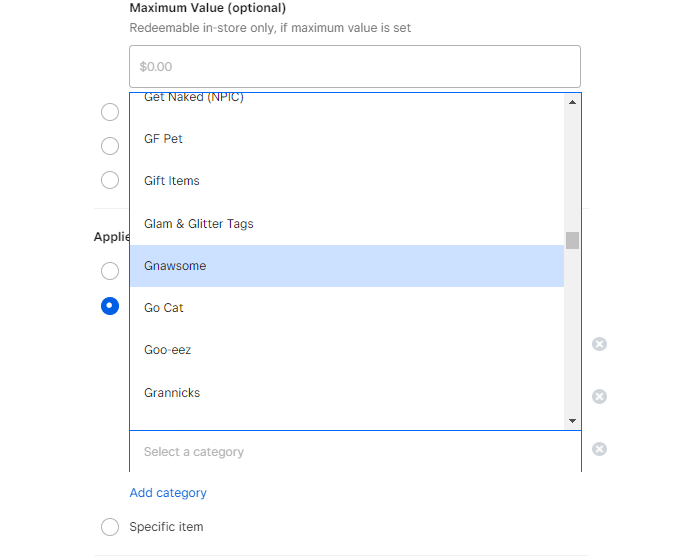693x556 pixels.
Task: Open the Select a category combo box
Action: pyautogui.click(x=354, y=452)
